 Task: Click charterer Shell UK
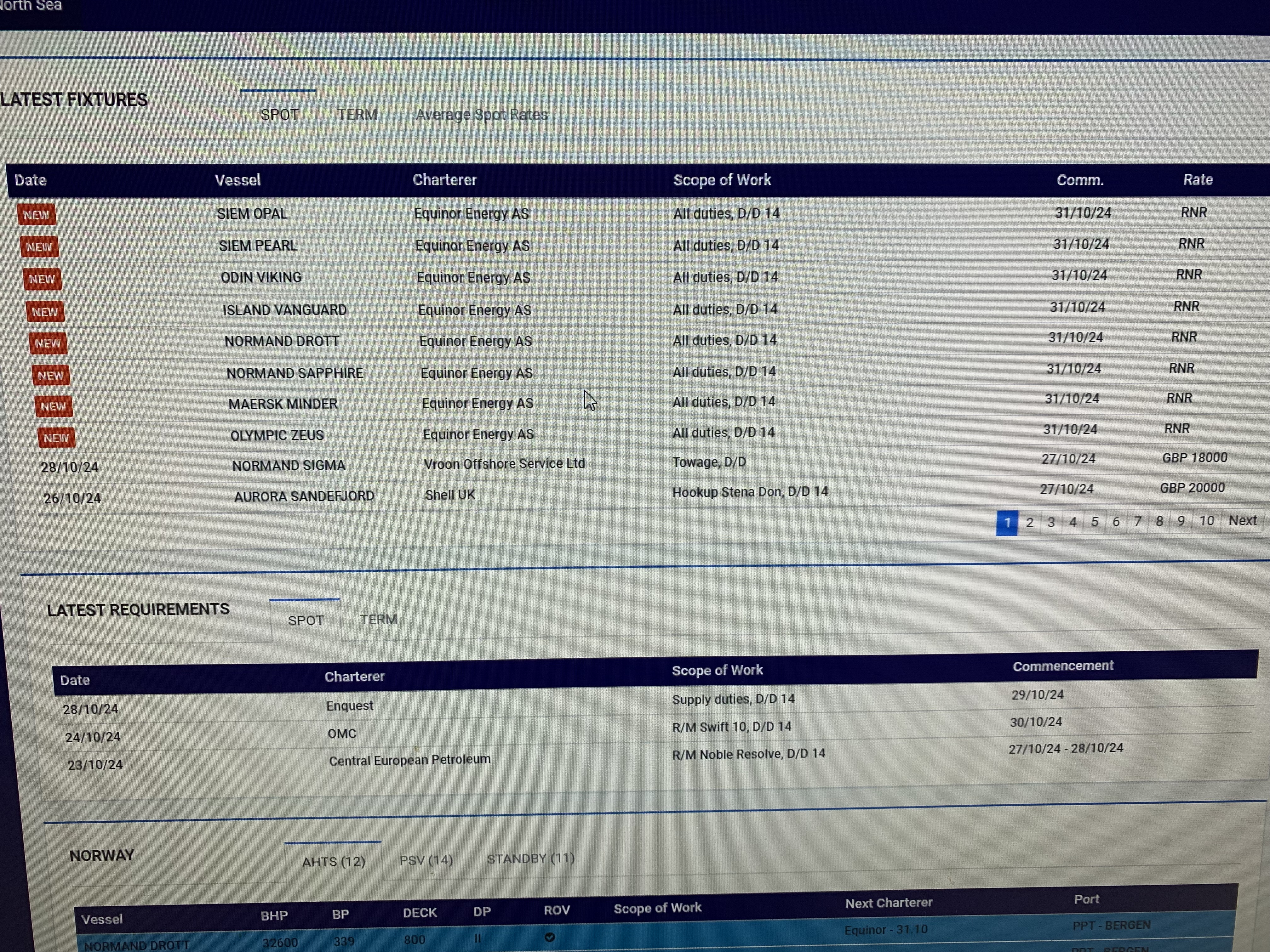tap(450, 495)
